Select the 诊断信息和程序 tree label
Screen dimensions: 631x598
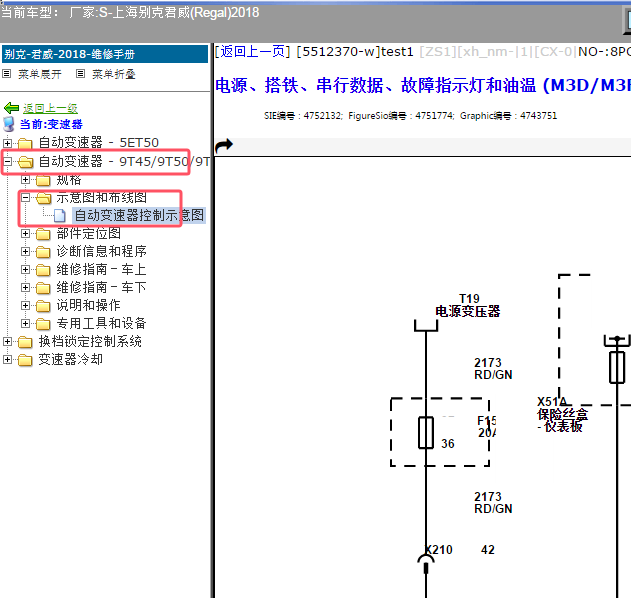[101, 252]
